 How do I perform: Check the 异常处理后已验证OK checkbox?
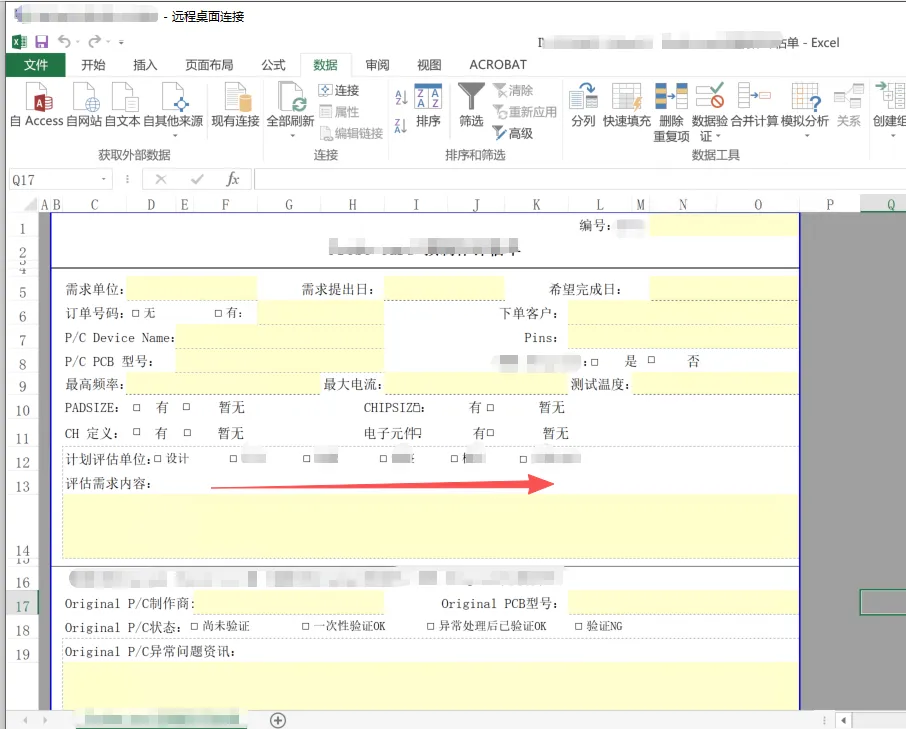[x=430, y=626]
